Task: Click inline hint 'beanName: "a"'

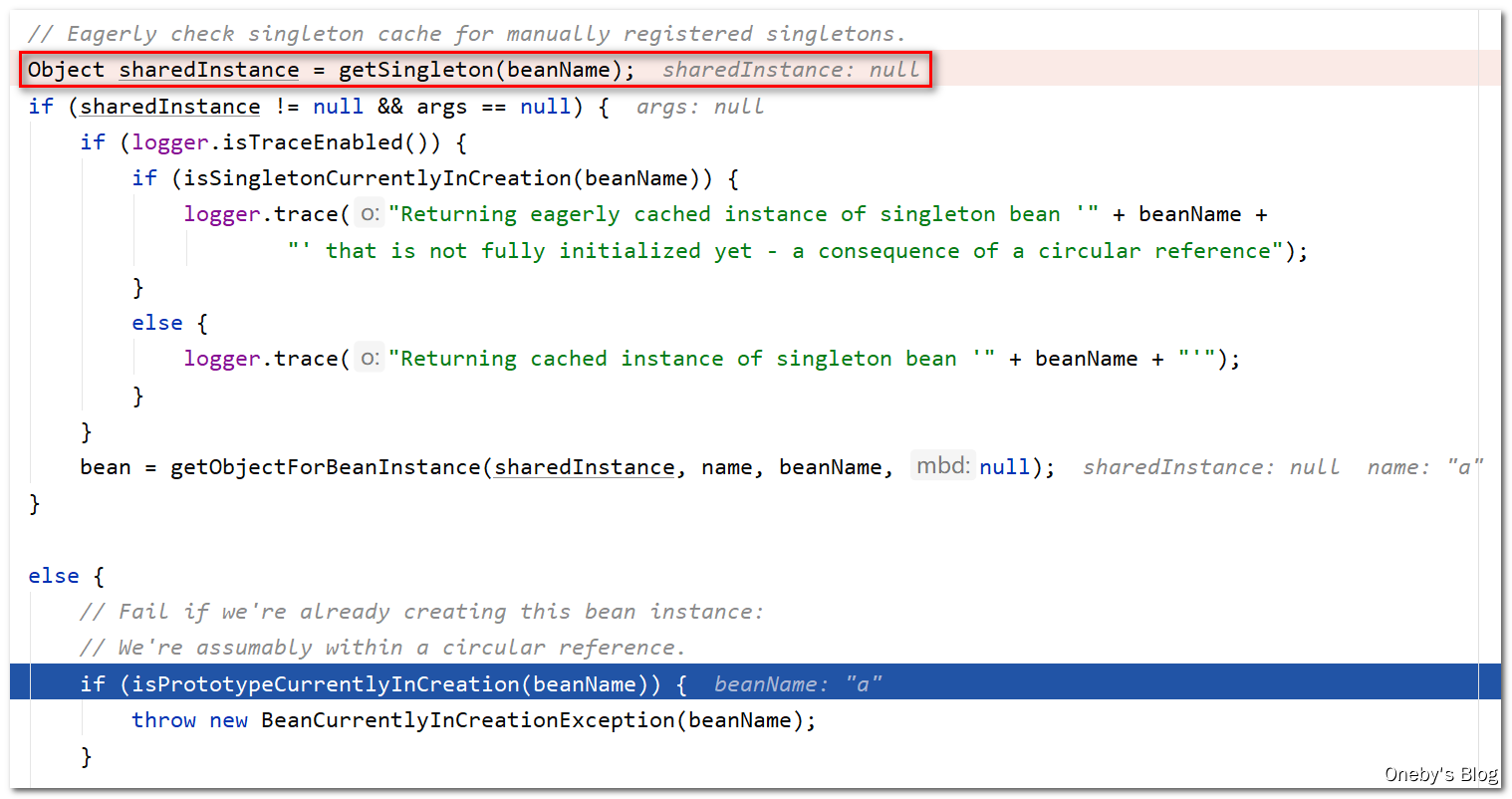Action: pyautogui.click(x=798, y=684)
